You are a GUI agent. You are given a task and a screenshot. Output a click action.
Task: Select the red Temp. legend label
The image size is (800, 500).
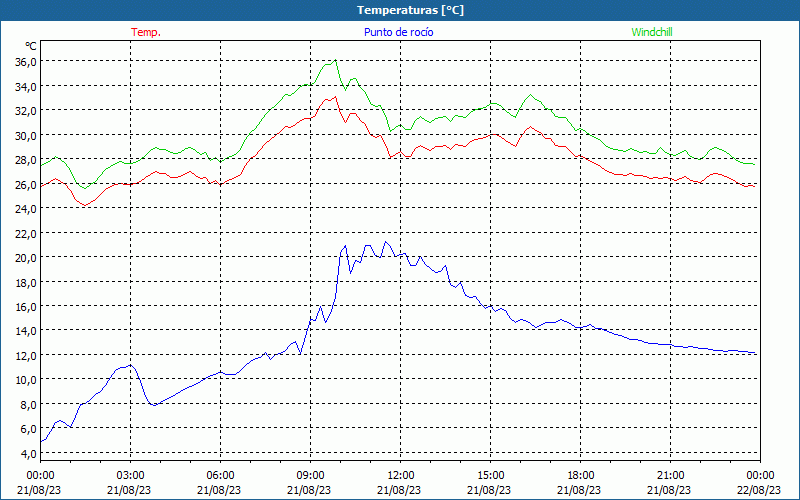click(x=146, y=32)
